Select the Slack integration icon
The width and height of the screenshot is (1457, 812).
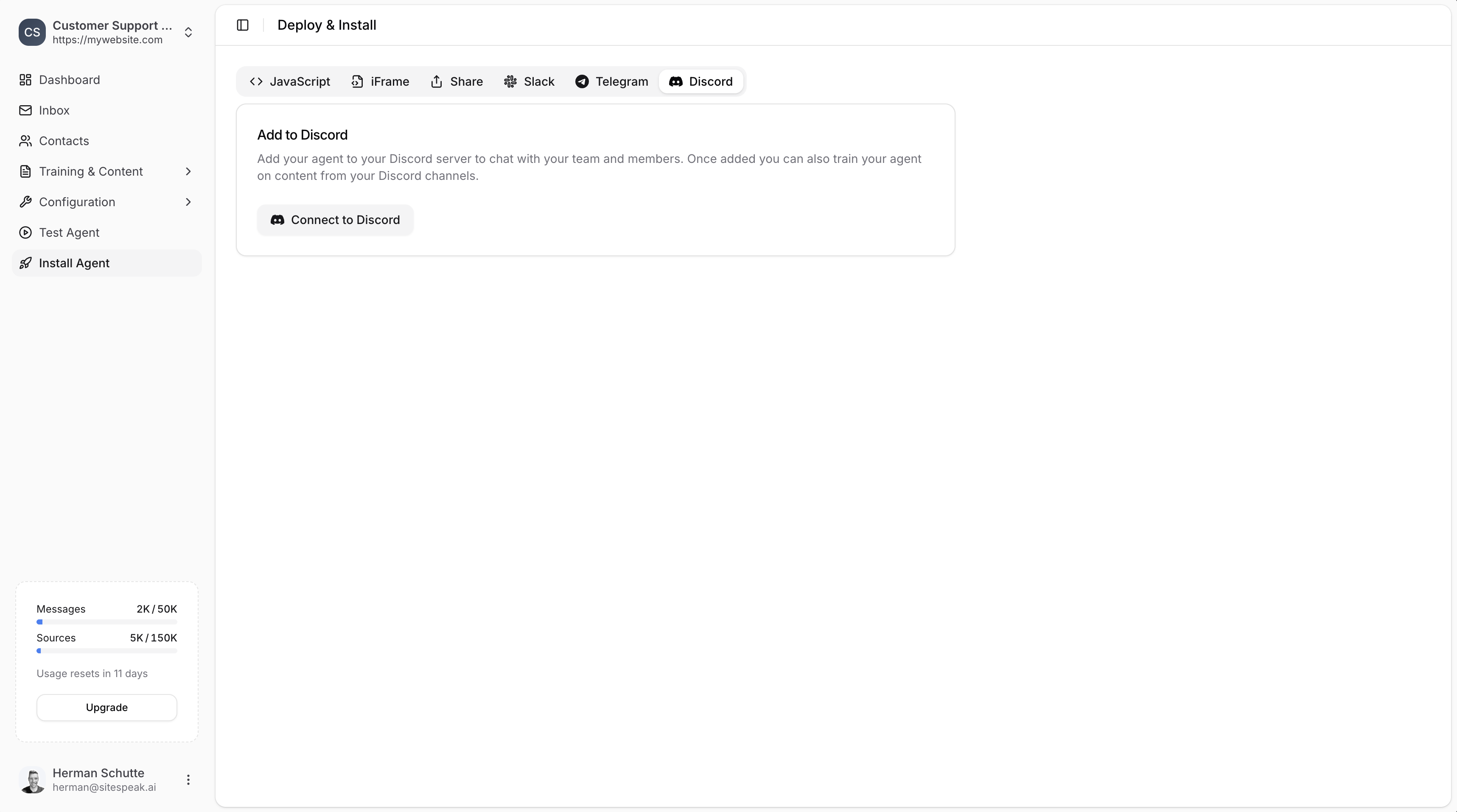click(x=511, y=81)
